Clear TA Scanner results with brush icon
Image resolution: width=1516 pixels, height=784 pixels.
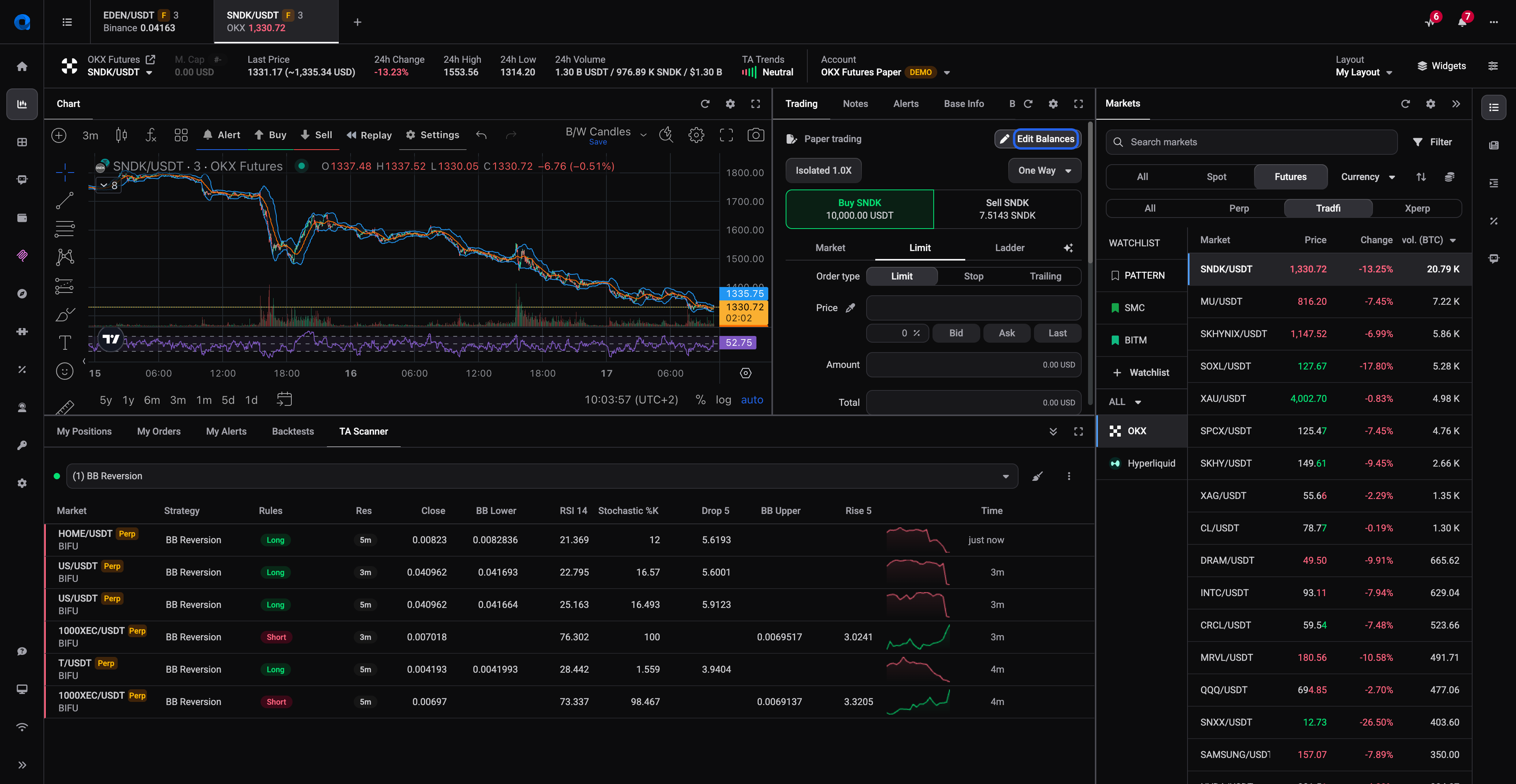point(1038,476)
